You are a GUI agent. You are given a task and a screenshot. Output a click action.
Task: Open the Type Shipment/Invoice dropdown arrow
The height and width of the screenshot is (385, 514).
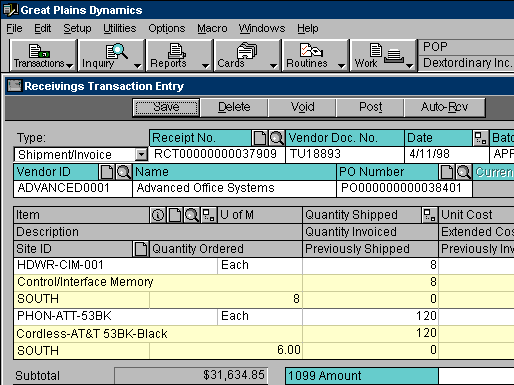(x=141, y=155)
